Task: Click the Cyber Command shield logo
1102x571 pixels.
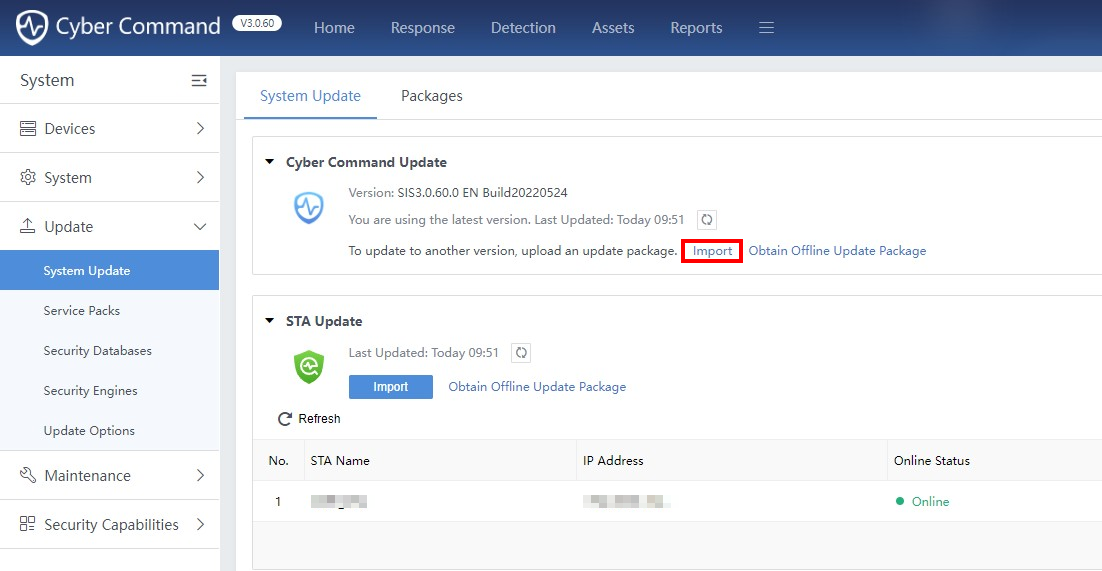Action: pos(32,27)
